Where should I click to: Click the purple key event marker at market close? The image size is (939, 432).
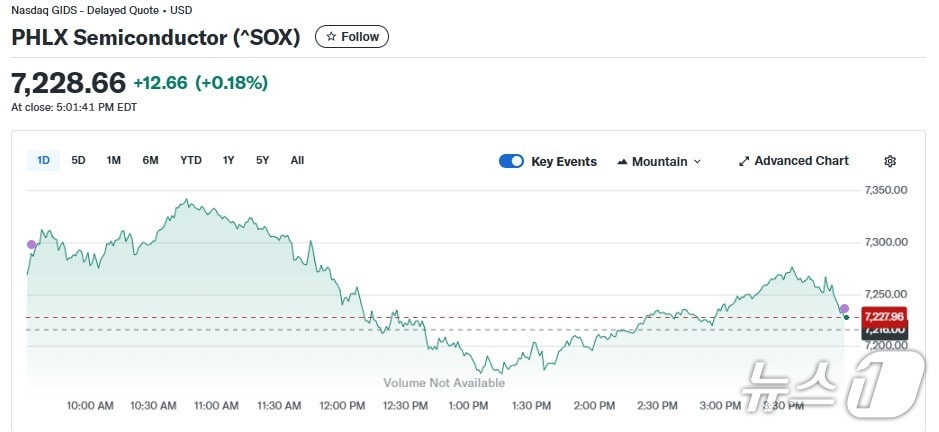844,308
